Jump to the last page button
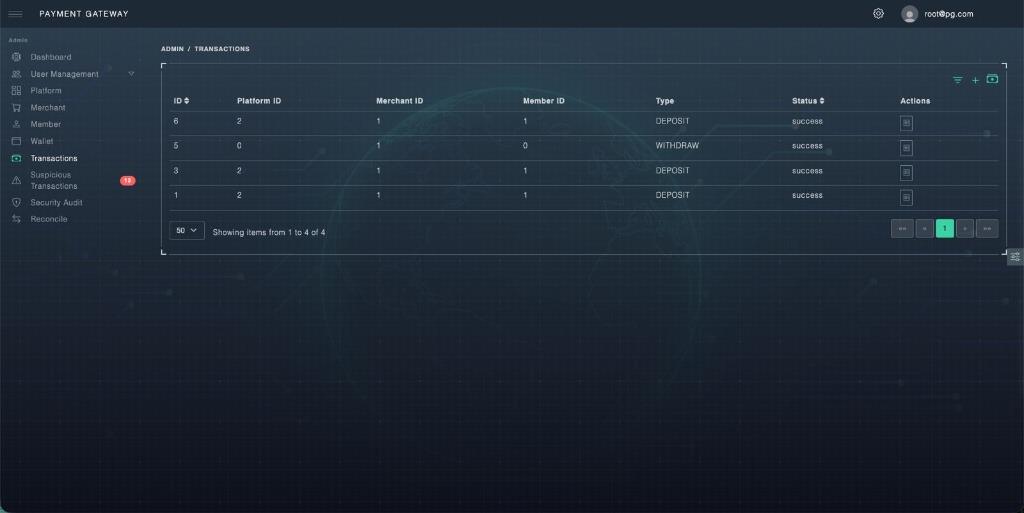The height and width of the screenshot is (513, 1024). pos(987,229)
